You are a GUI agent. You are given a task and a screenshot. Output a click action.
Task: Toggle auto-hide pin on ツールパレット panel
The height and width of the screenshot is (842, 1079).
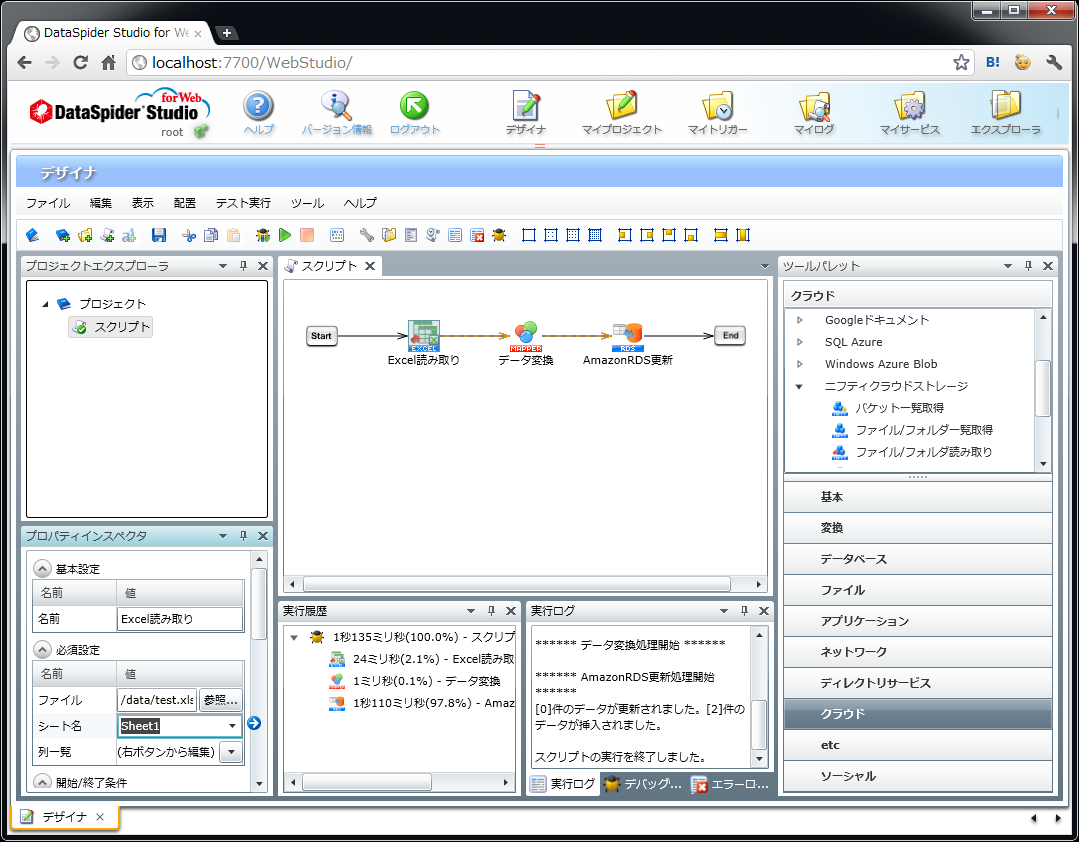point(1026,266)
